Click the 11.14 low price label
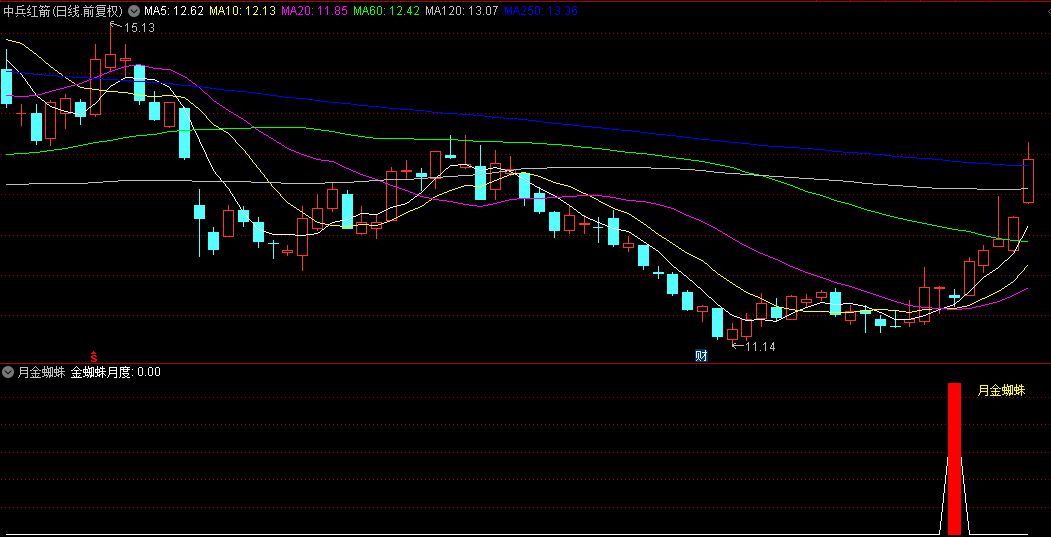Screen dimensions: 1051x537 click(760, 347)
